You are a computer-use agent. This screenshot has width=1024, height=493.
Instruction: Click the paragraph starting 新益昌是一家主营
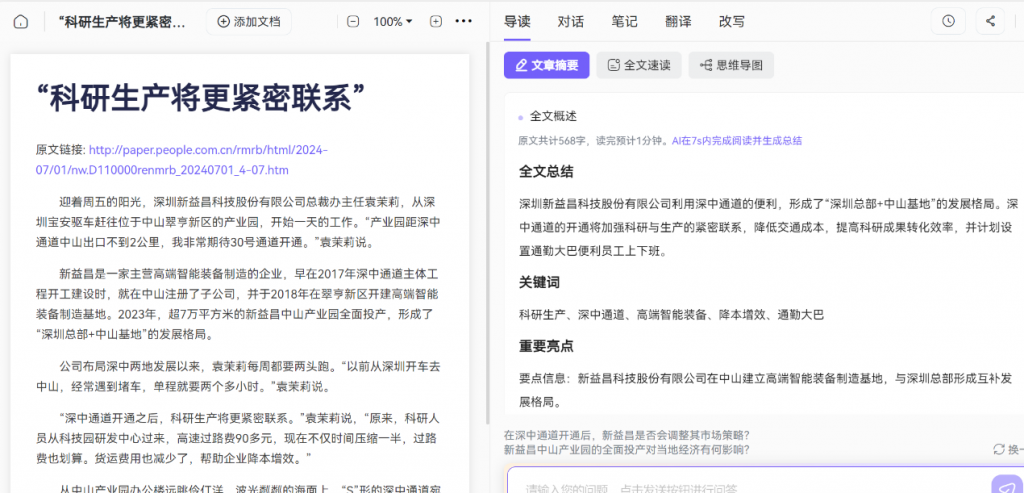tap(238, 304)
